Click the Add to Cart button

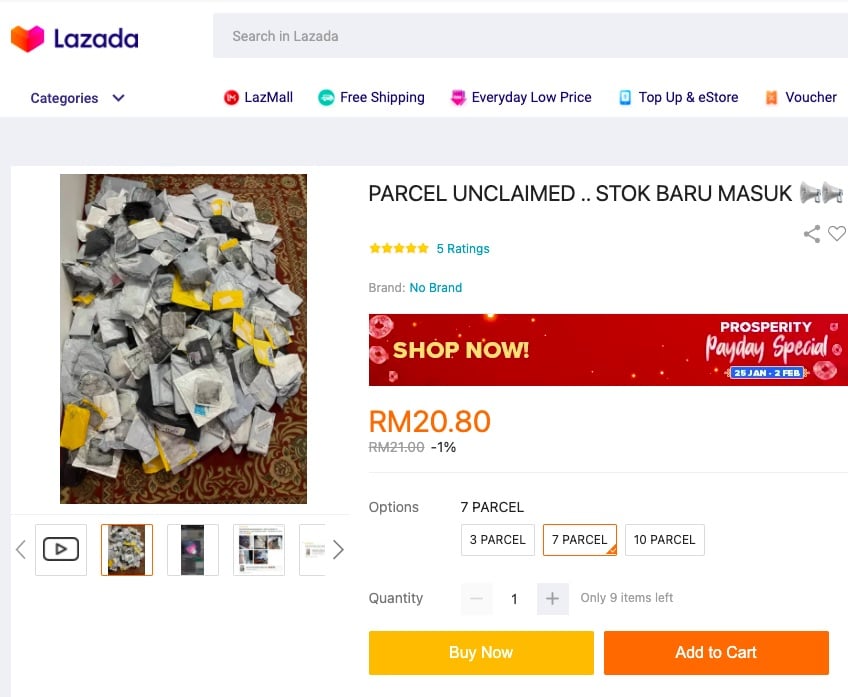[716, 653]
